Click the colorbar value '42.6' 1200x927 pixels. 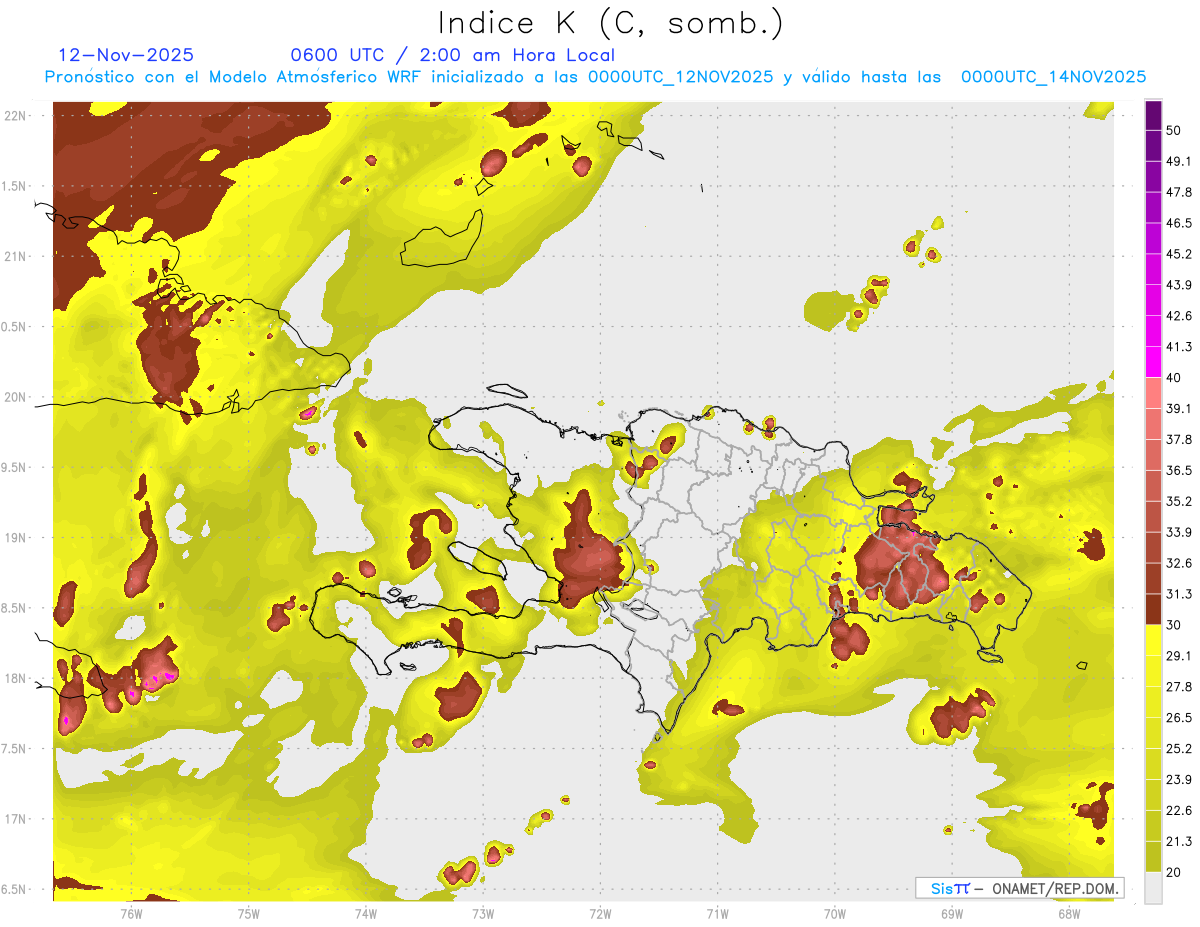(x=1179, y=316)
